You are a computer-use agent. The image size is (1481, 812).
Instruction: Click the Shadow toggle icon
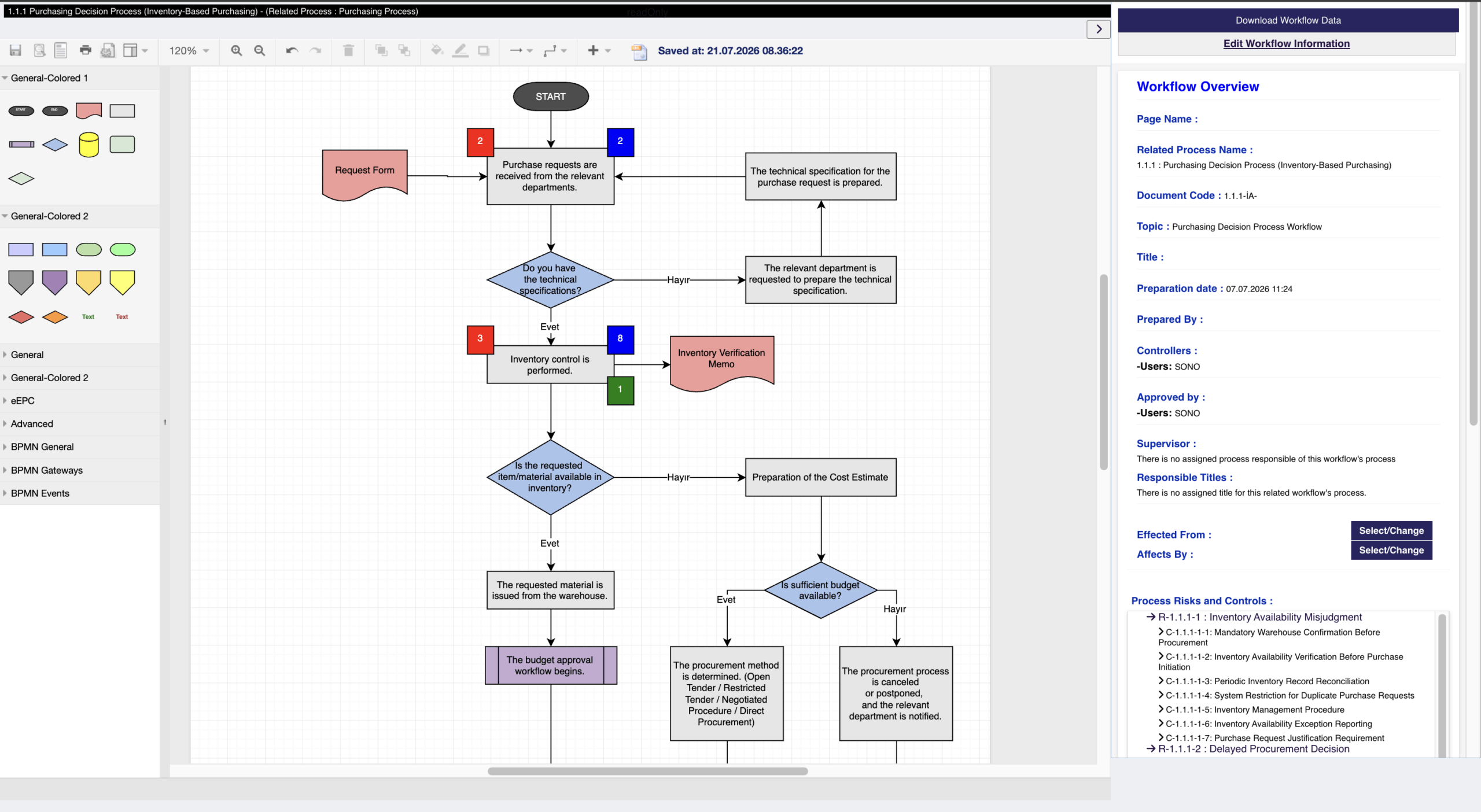[484, 51]
